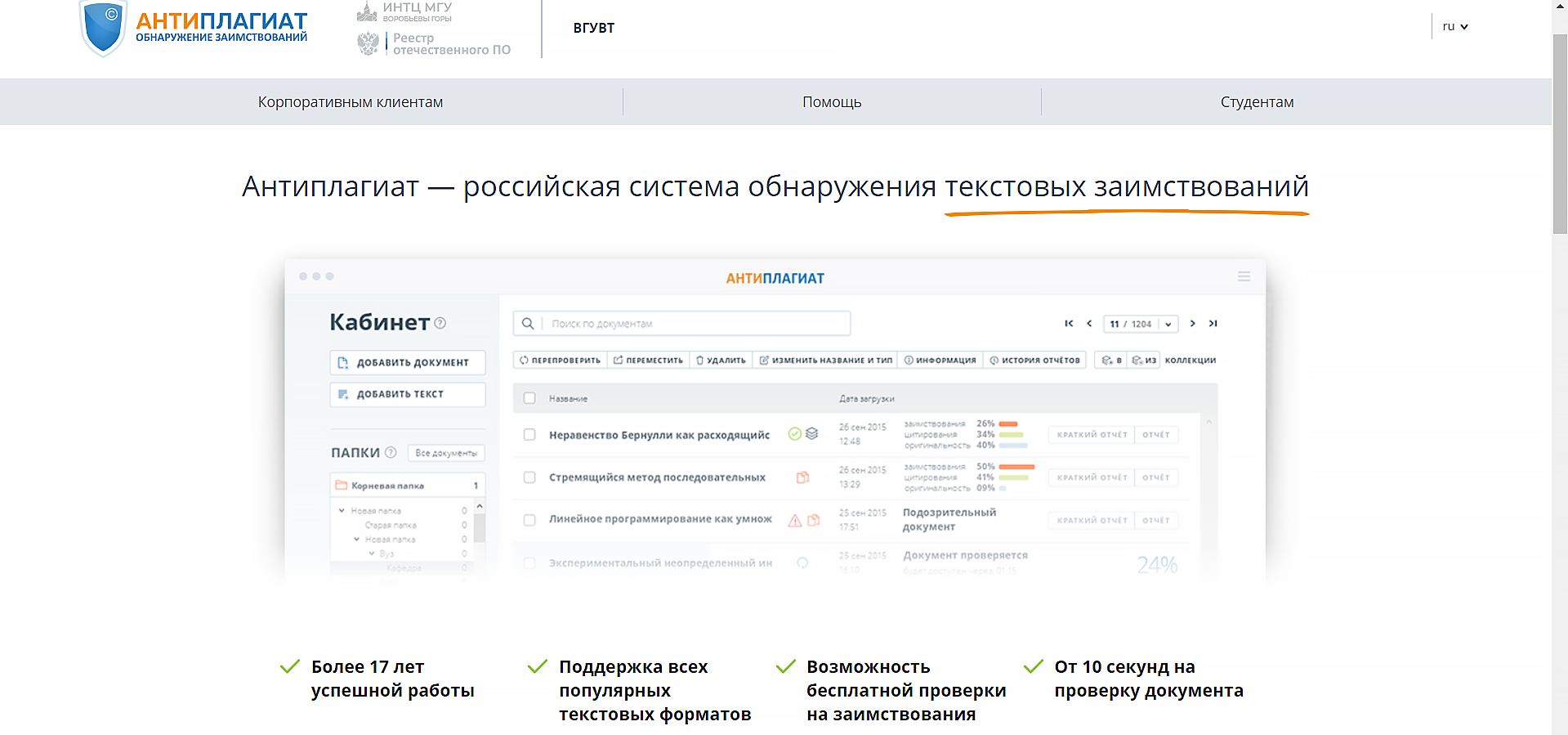Open ОТЧЁТ for Неравенство Бернулли
The width and height of the screenshot is (1568, 735).
[1156, 435]
